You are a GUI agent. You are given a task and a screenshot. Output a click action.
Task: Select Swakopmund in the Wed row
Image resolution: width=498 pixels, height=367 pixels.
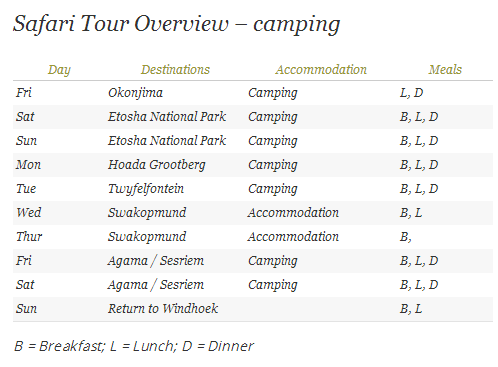click(147, 213)
